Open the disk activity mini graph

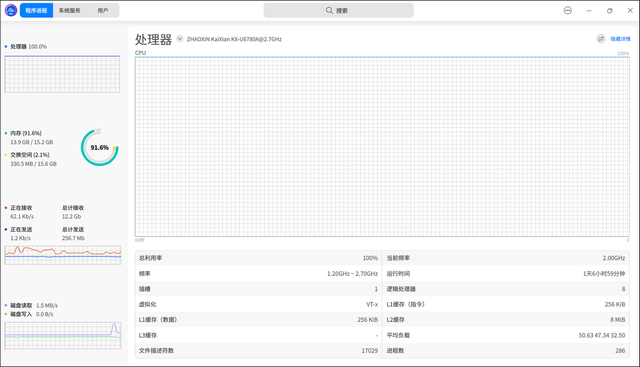click(x=63, y=336)
